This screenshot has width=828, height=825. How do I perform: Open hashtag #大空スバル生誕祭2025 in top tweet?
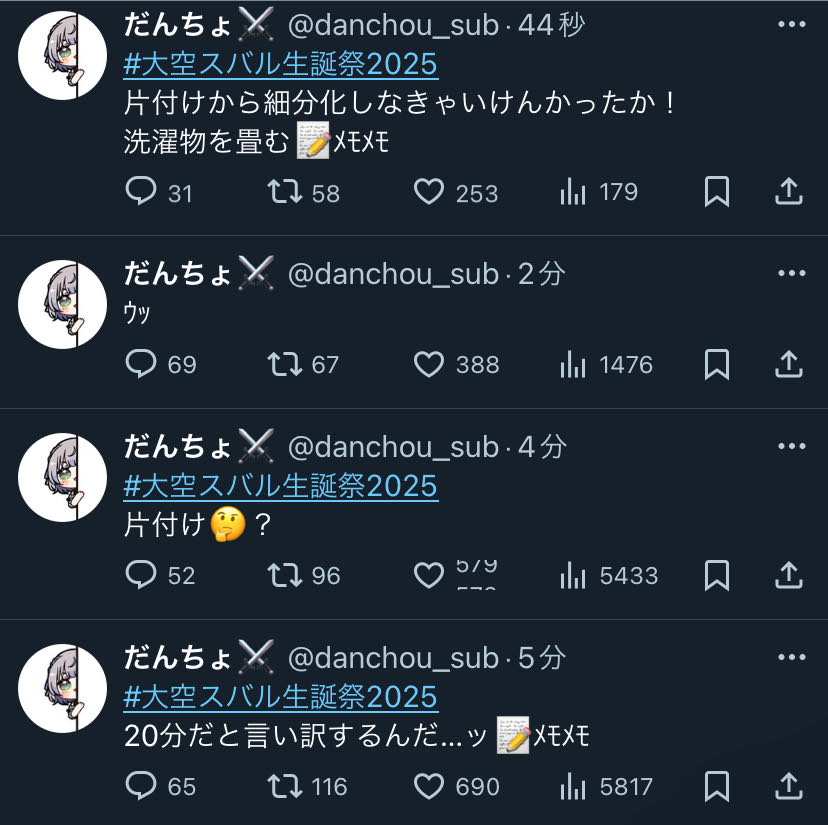(x=280, y=64)
